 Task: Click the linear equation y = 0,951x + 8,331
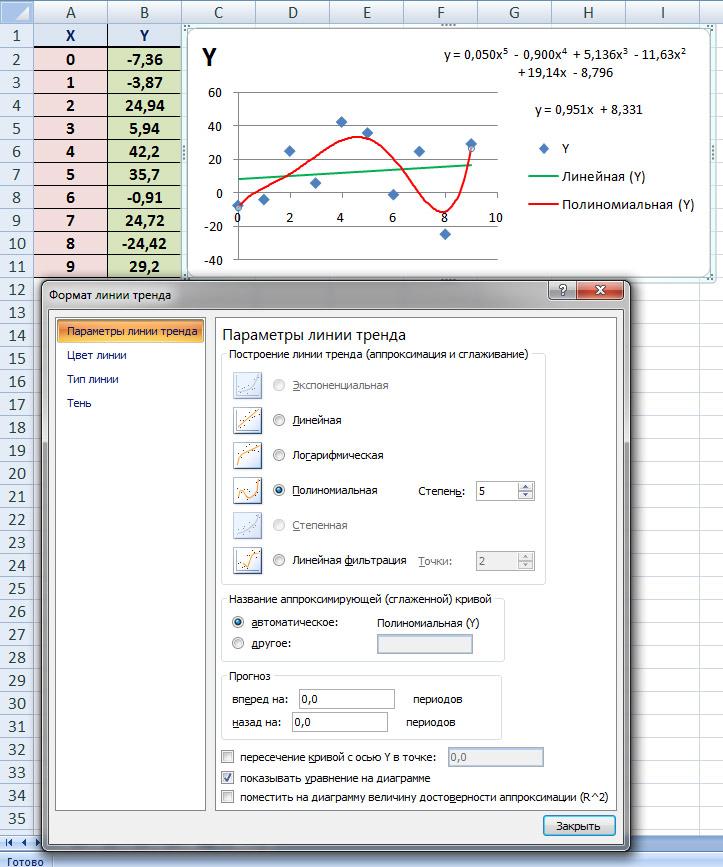(589, 109)
